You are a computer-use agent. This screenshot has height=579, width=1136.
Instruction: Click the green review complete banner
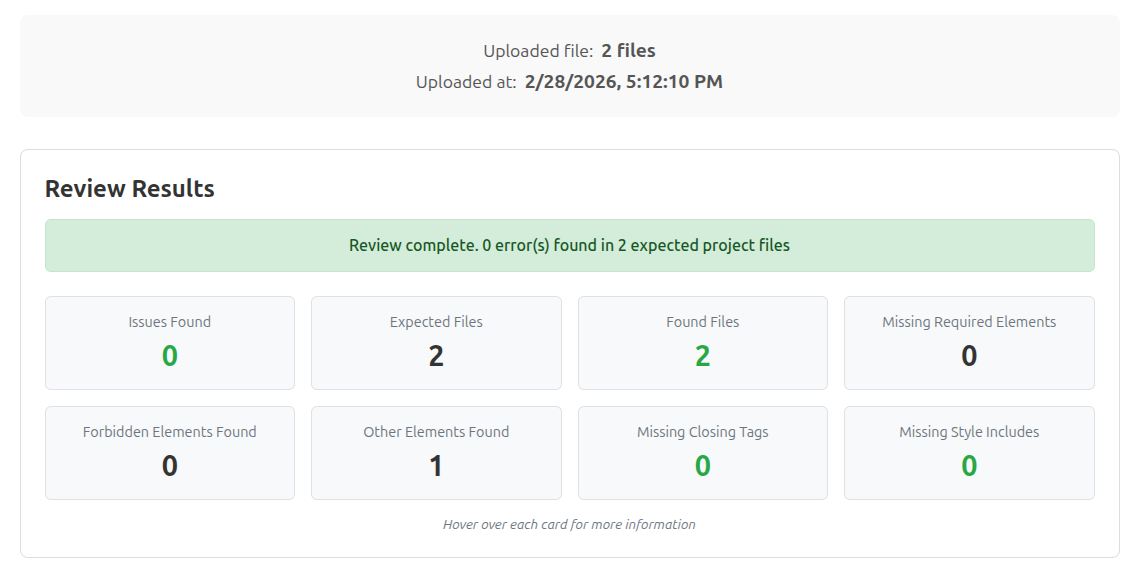point(568,244)
